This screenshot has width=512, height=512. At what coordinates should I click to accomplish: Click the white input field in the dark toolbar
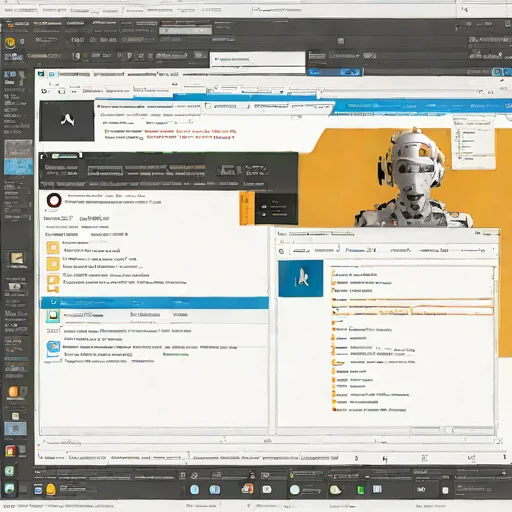point(257,59)
